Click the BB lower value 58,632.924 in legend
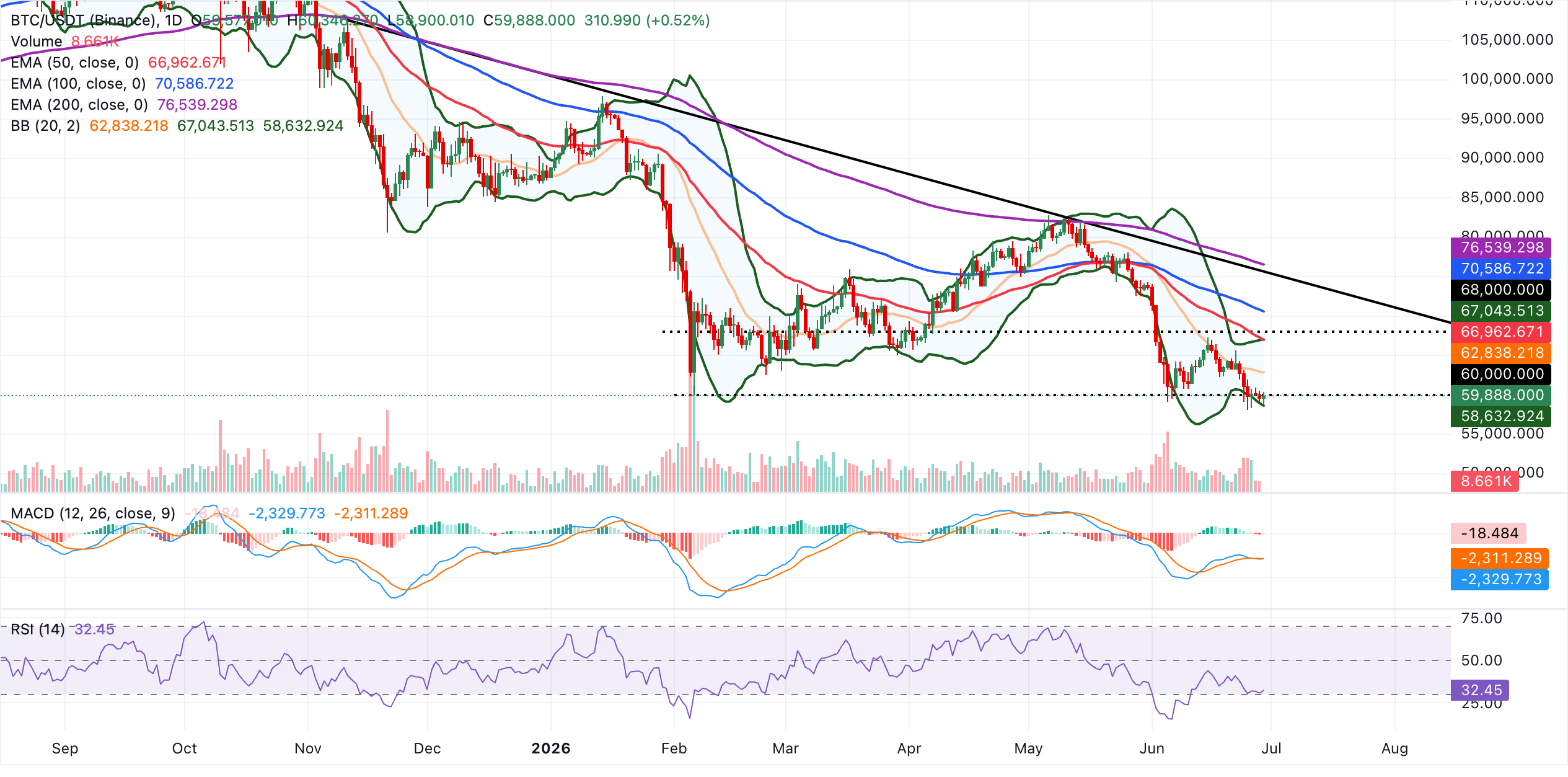 click(x=303, y=126)
